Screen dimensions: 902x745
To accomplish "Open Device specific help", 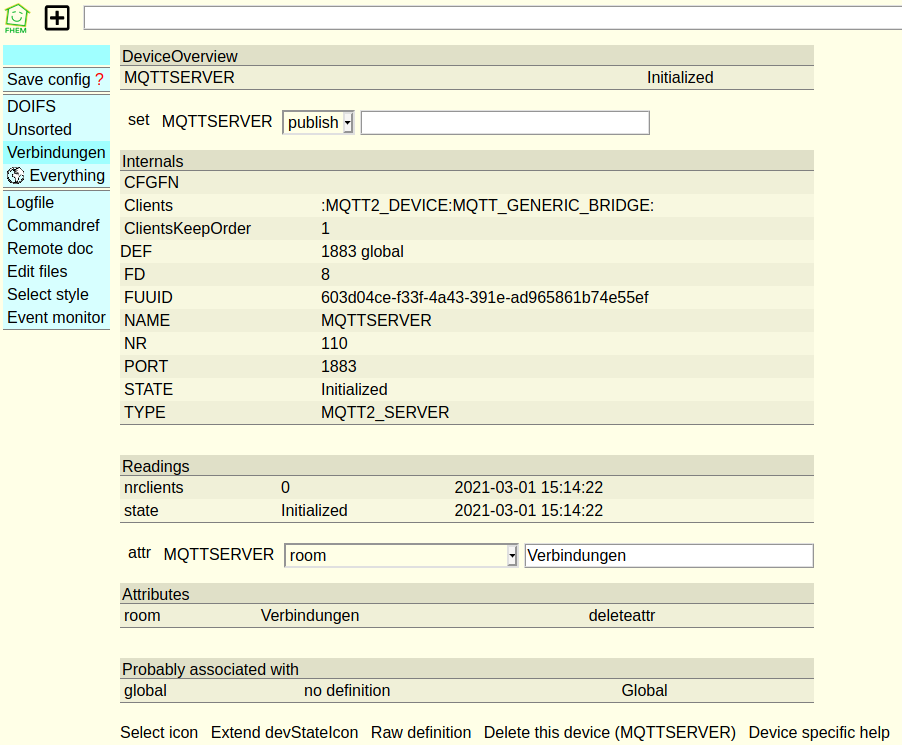I will tap(818, 732).
